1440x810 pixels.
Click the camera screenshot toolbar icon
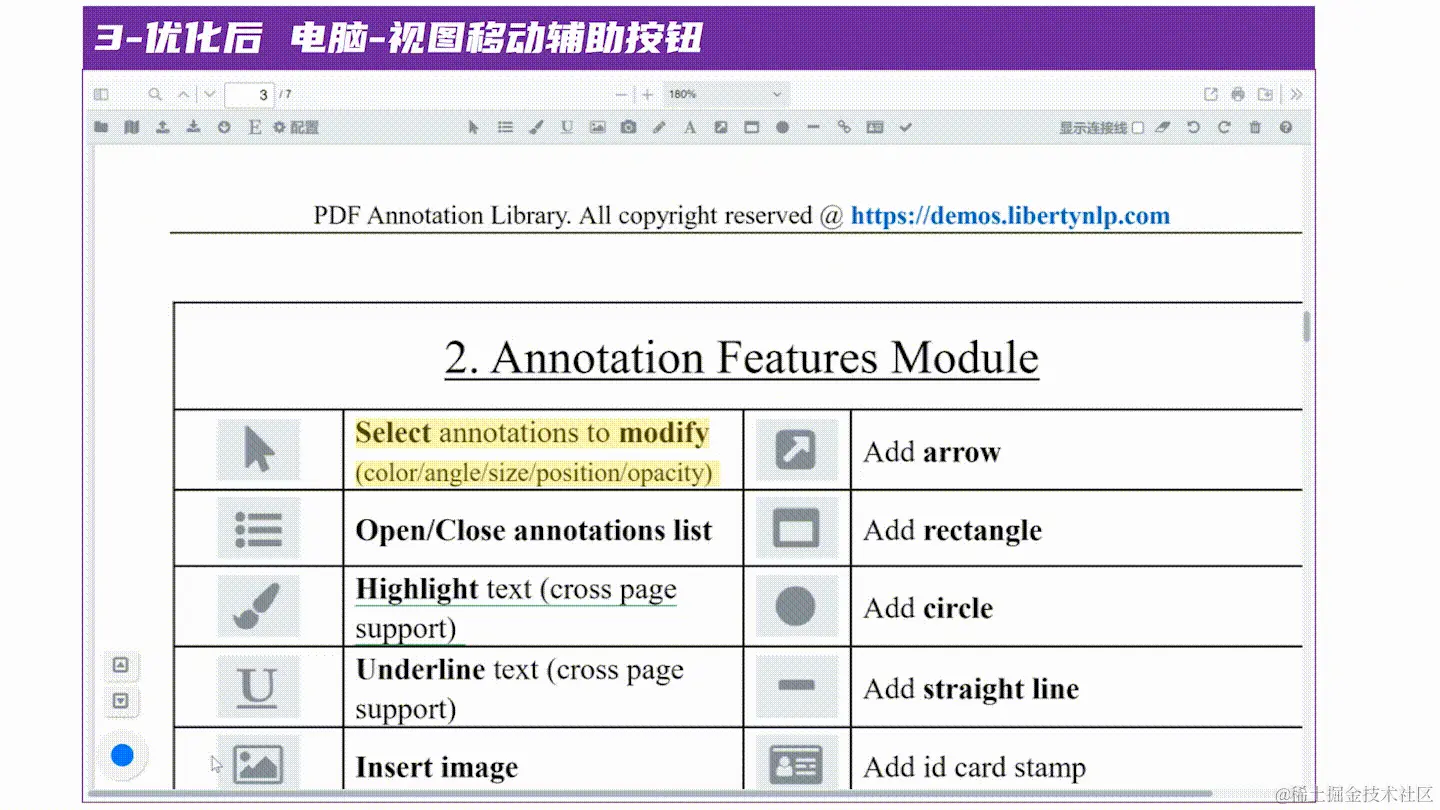[x=628, y=128]
